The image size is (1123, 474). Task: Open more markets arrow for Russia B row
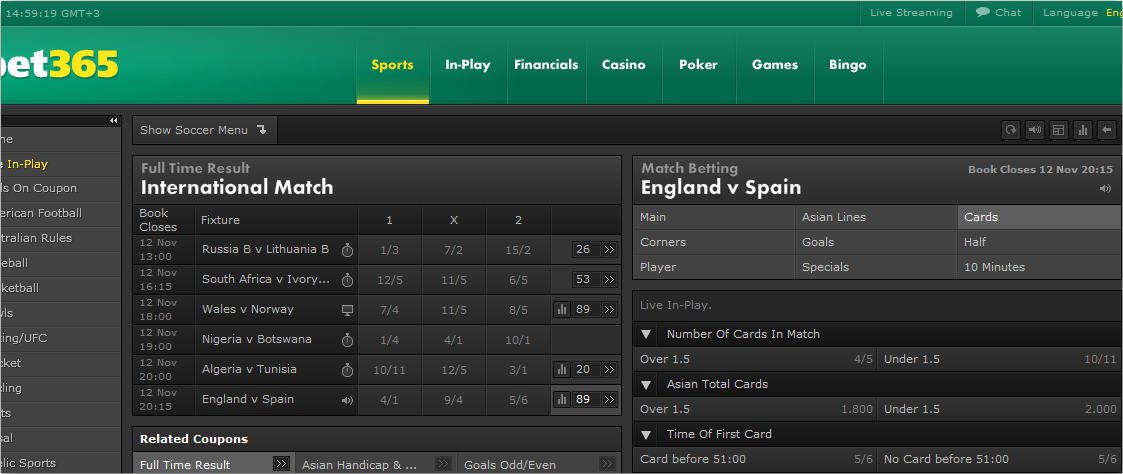(609, 249)
